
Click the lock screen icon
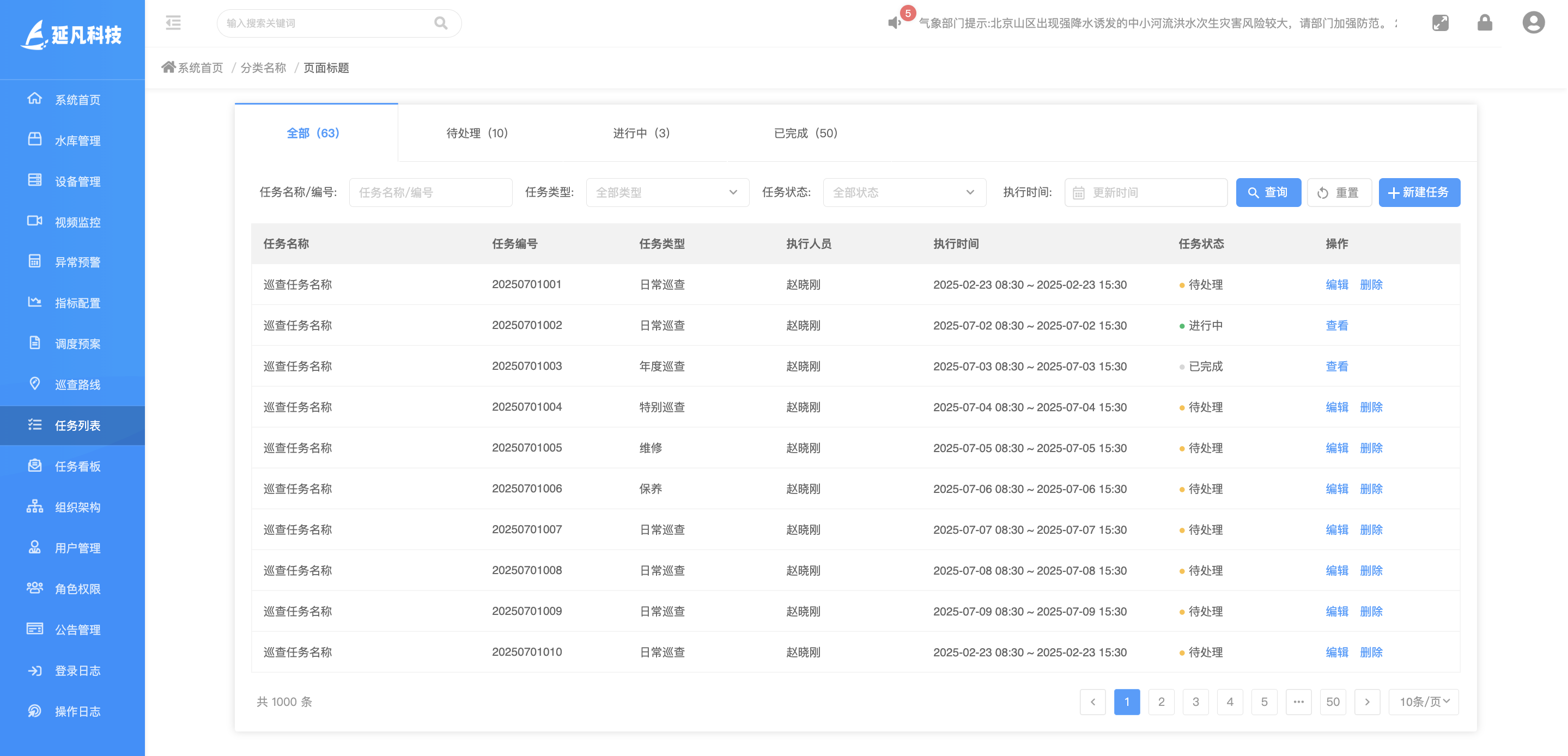[x=1485, y=22]
